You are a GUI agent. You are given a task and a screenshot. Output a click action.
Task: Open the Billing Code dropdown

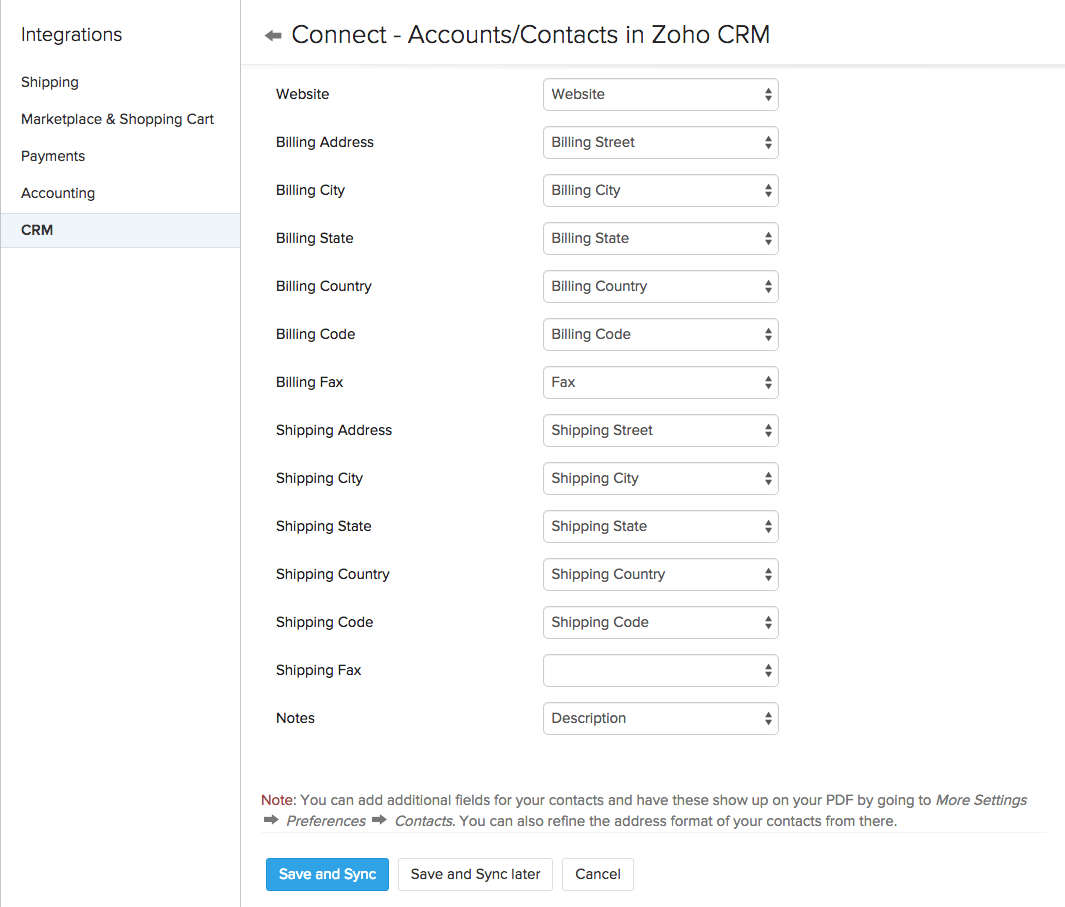point(660,334)
